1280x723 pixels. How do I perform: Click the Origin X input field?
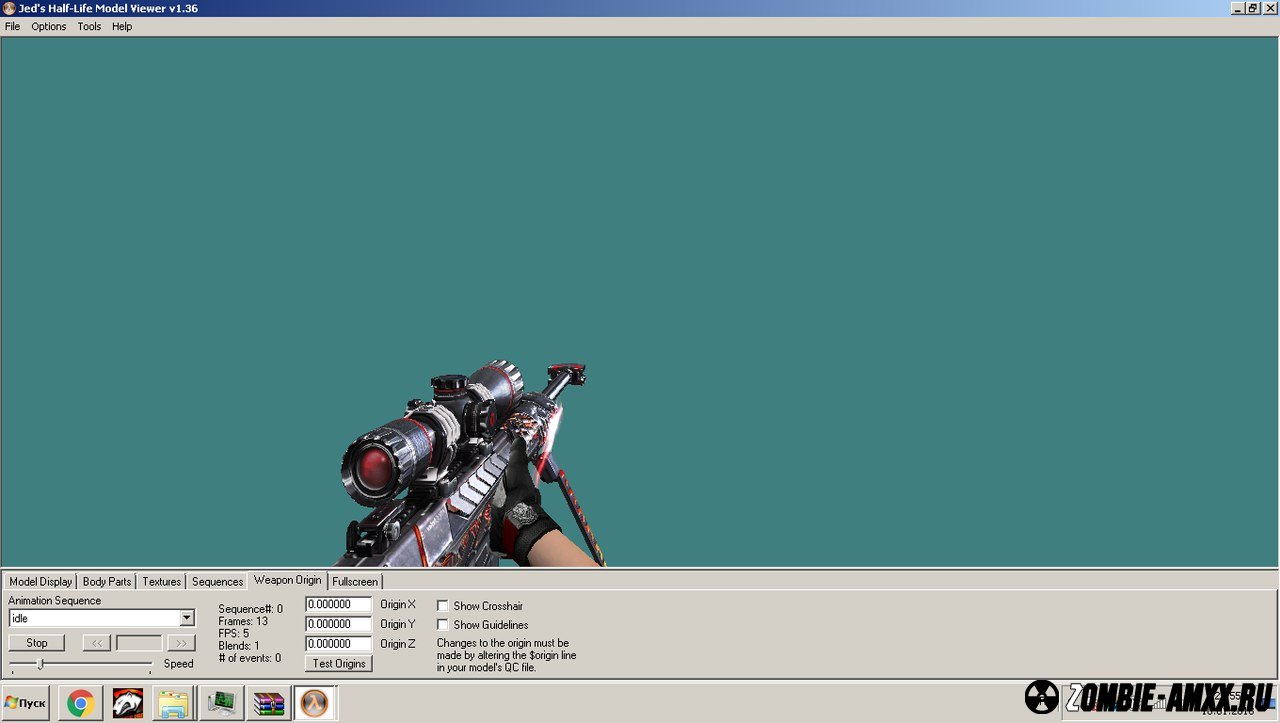click(x=339, y=605)
